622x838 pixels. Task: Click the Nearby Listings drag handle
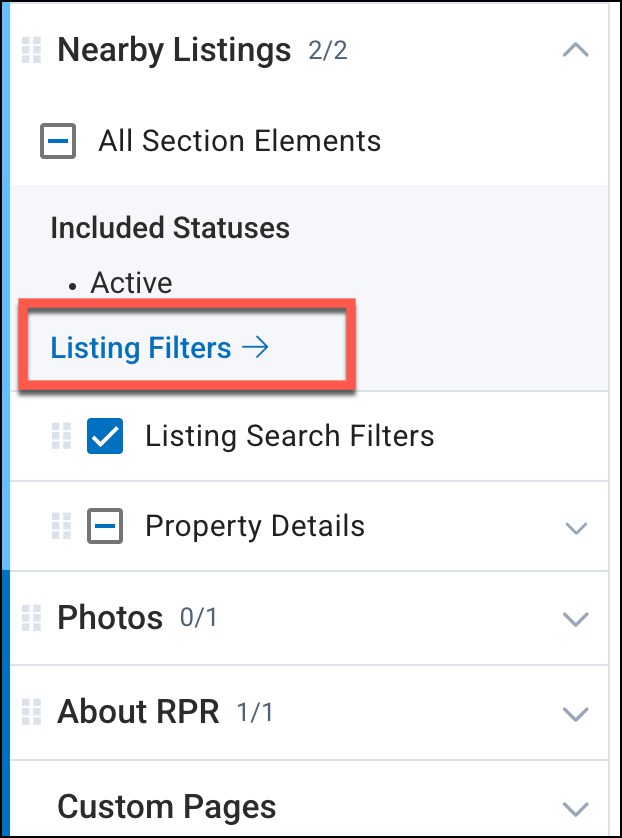tap(32, 49)
